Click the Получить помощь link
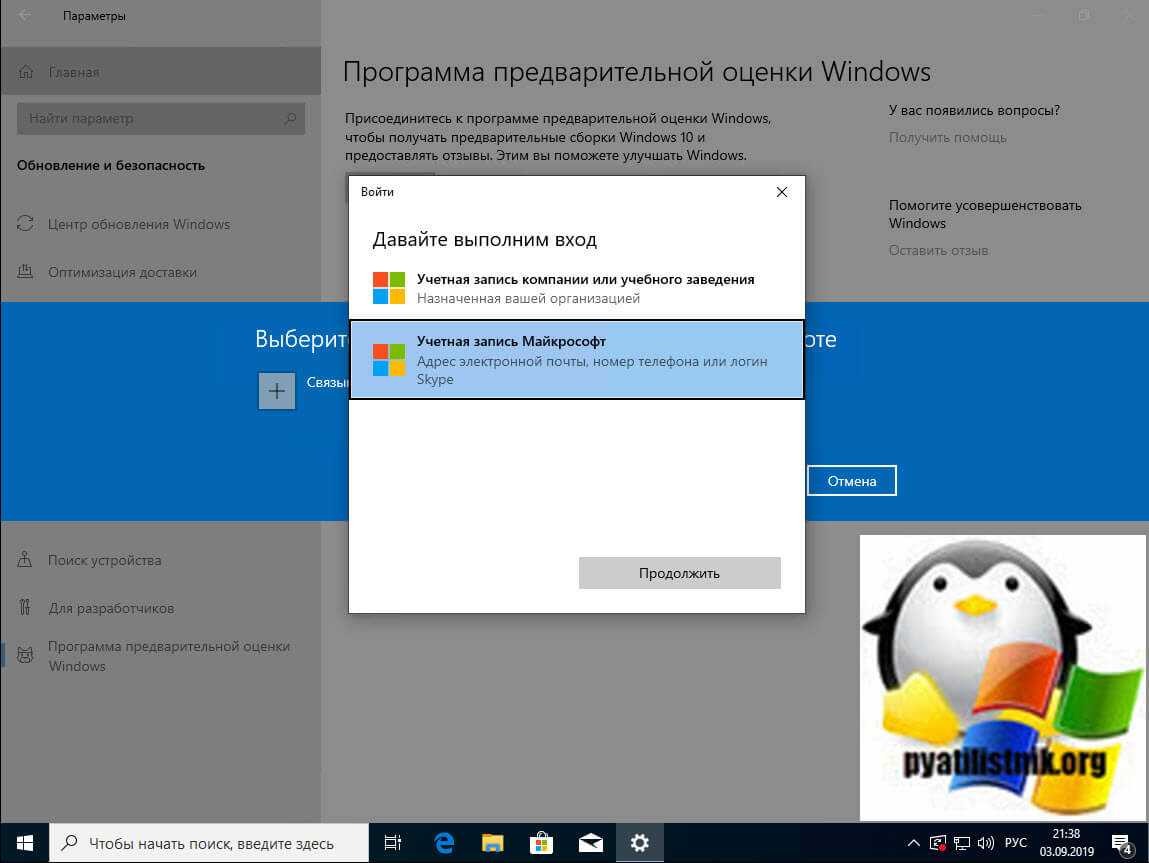Viewport: 1149px width, 863px height. pyautogui.click(x=947, y=137)
